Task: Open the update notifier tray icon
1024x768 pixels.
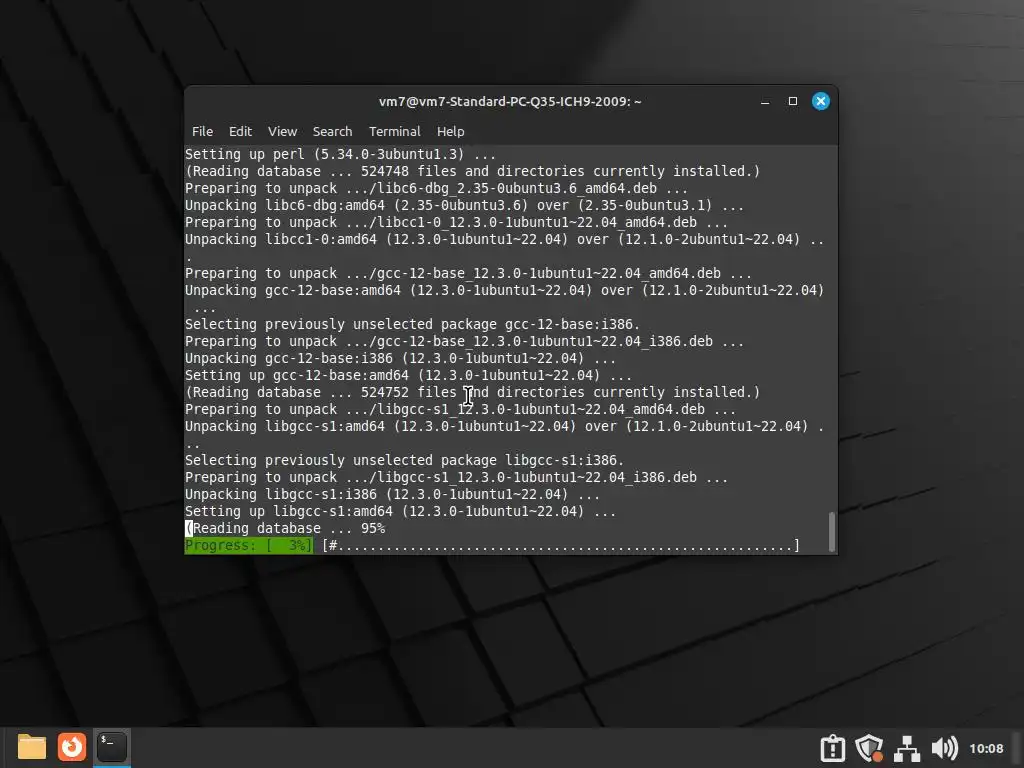Action: [x=833, y=748]
